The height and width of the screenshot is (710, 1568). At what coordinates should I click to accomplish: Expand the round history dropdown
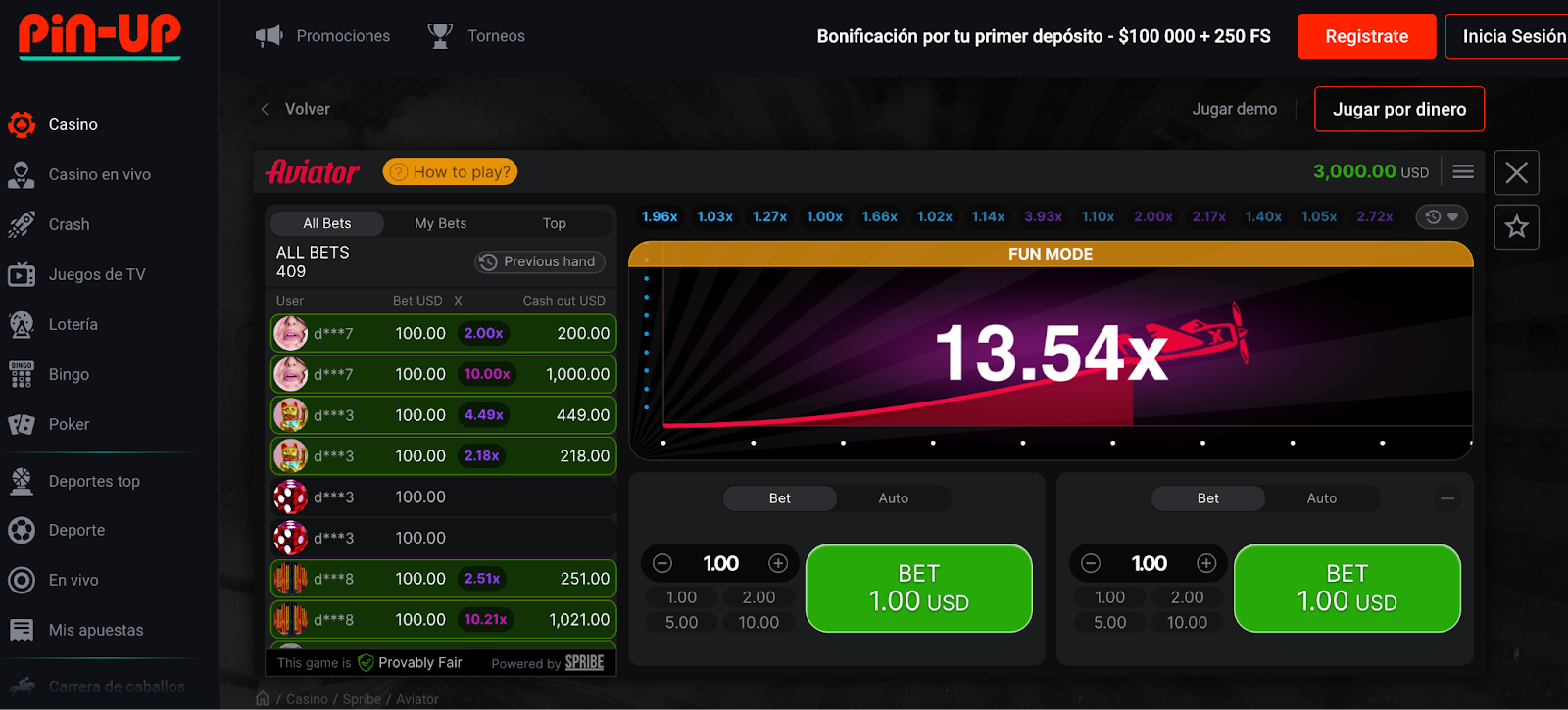(1443, 216)
